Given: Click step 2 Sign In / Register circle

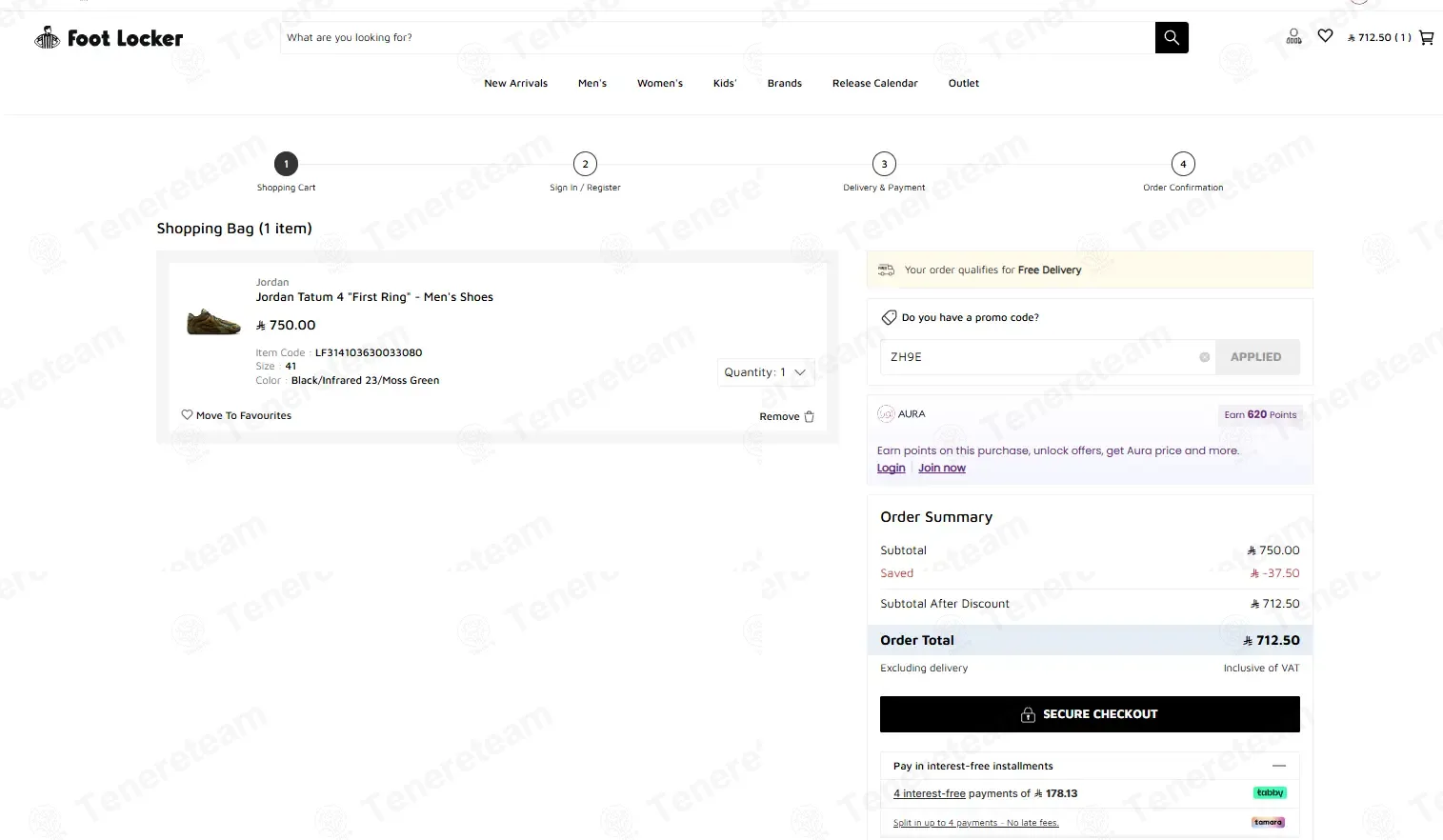Looking at the screenshot, I should (x=585, y=164).
